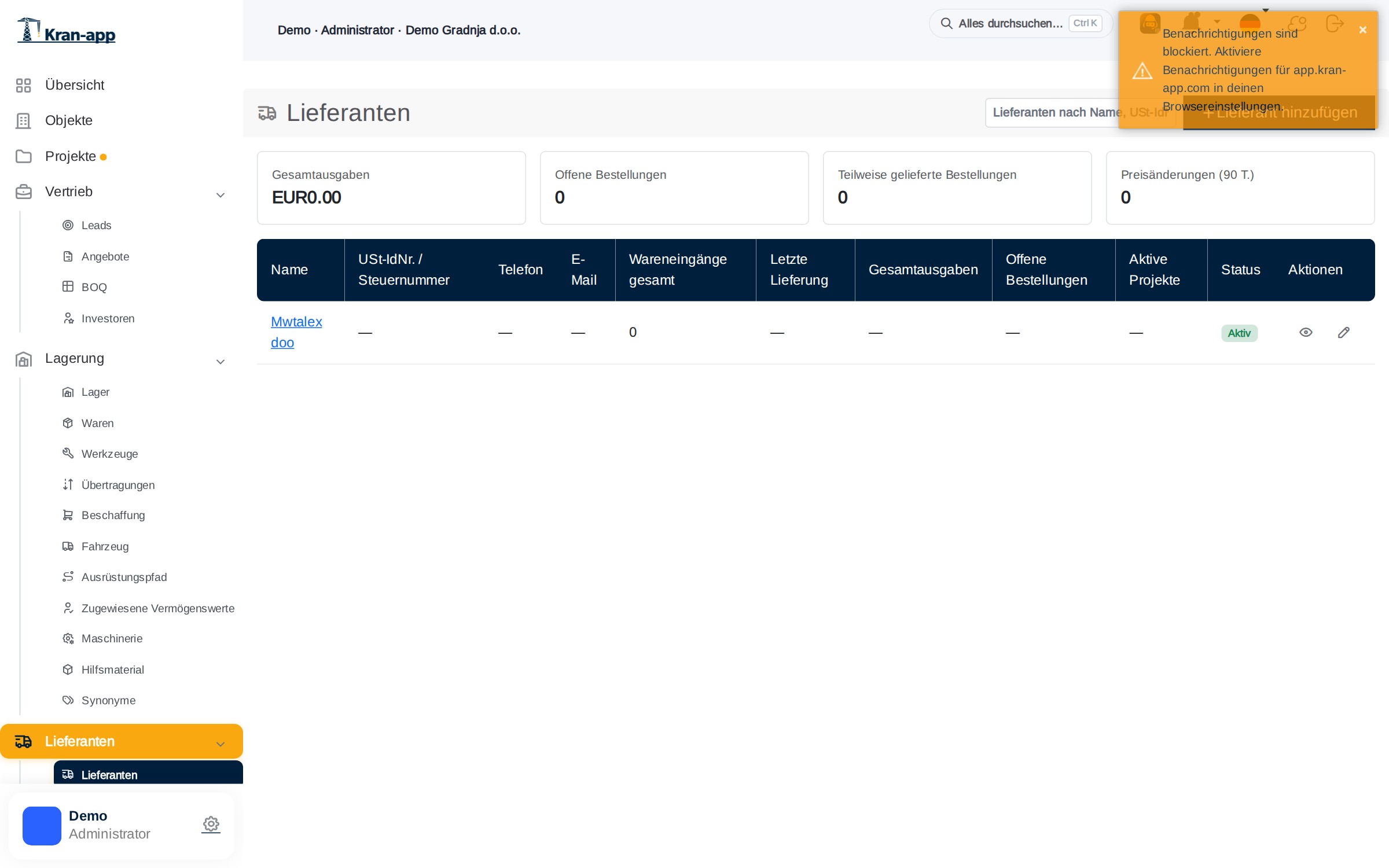Click the Lieferanten nach Name search box
Screen dimensions: 1389x868
(x=1080, y=112)
